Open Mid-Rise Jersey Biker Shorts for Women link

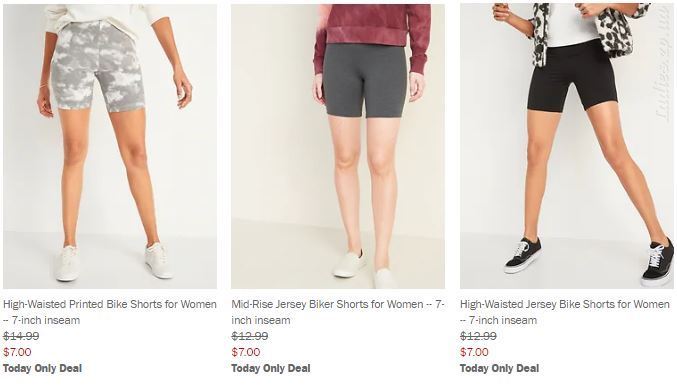coord(338,312)
